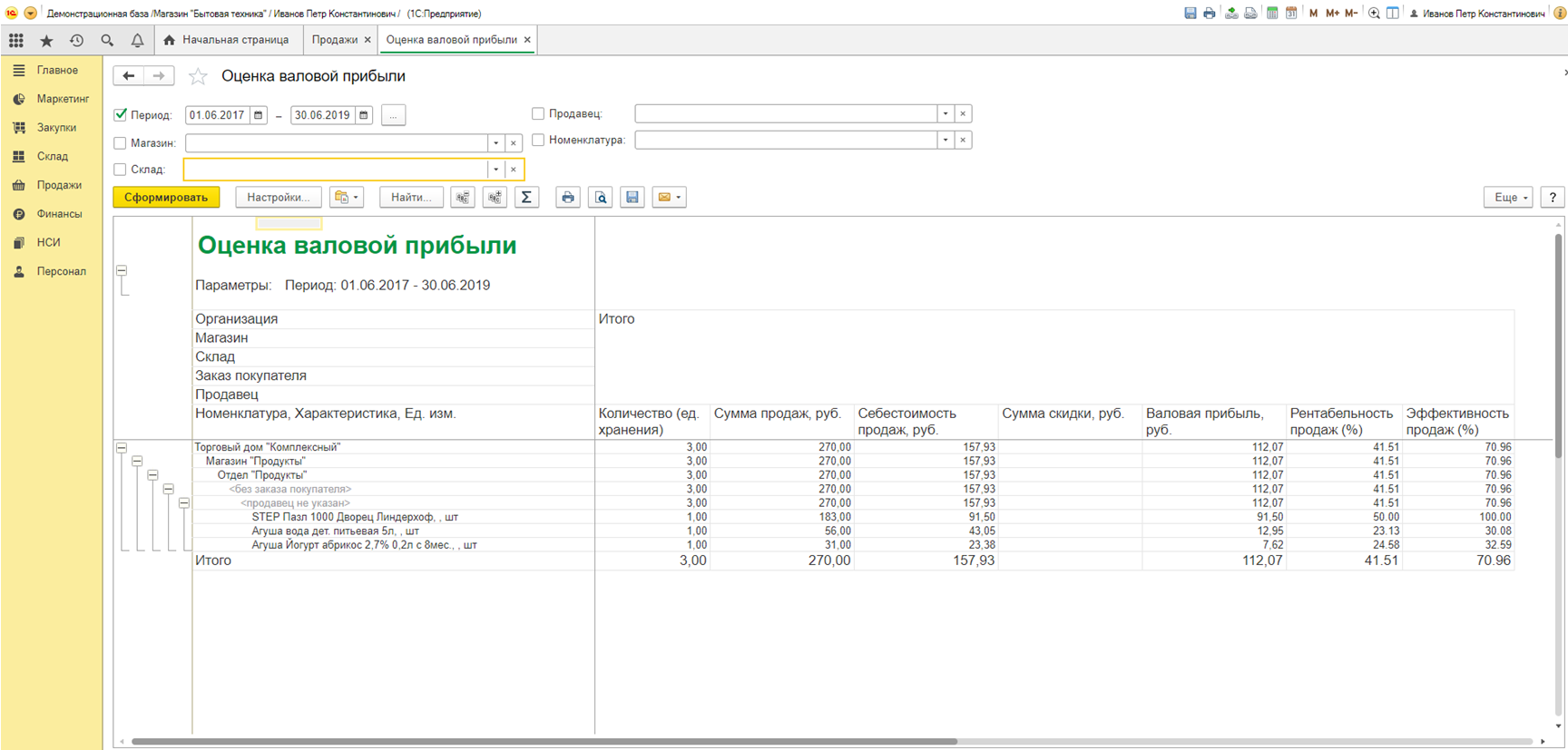
Task: Open Финансы section in sidebar
Action: click(x=59, y=214)
